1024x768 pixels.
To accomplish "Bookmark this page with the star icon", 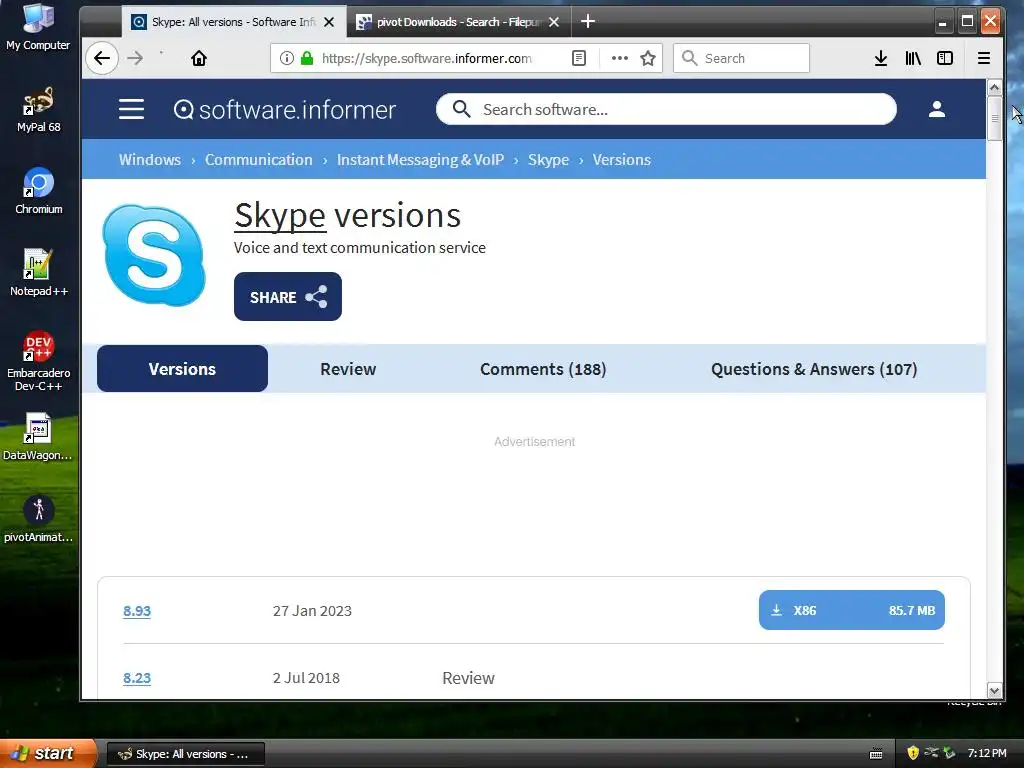I will [x=648, y=58].
